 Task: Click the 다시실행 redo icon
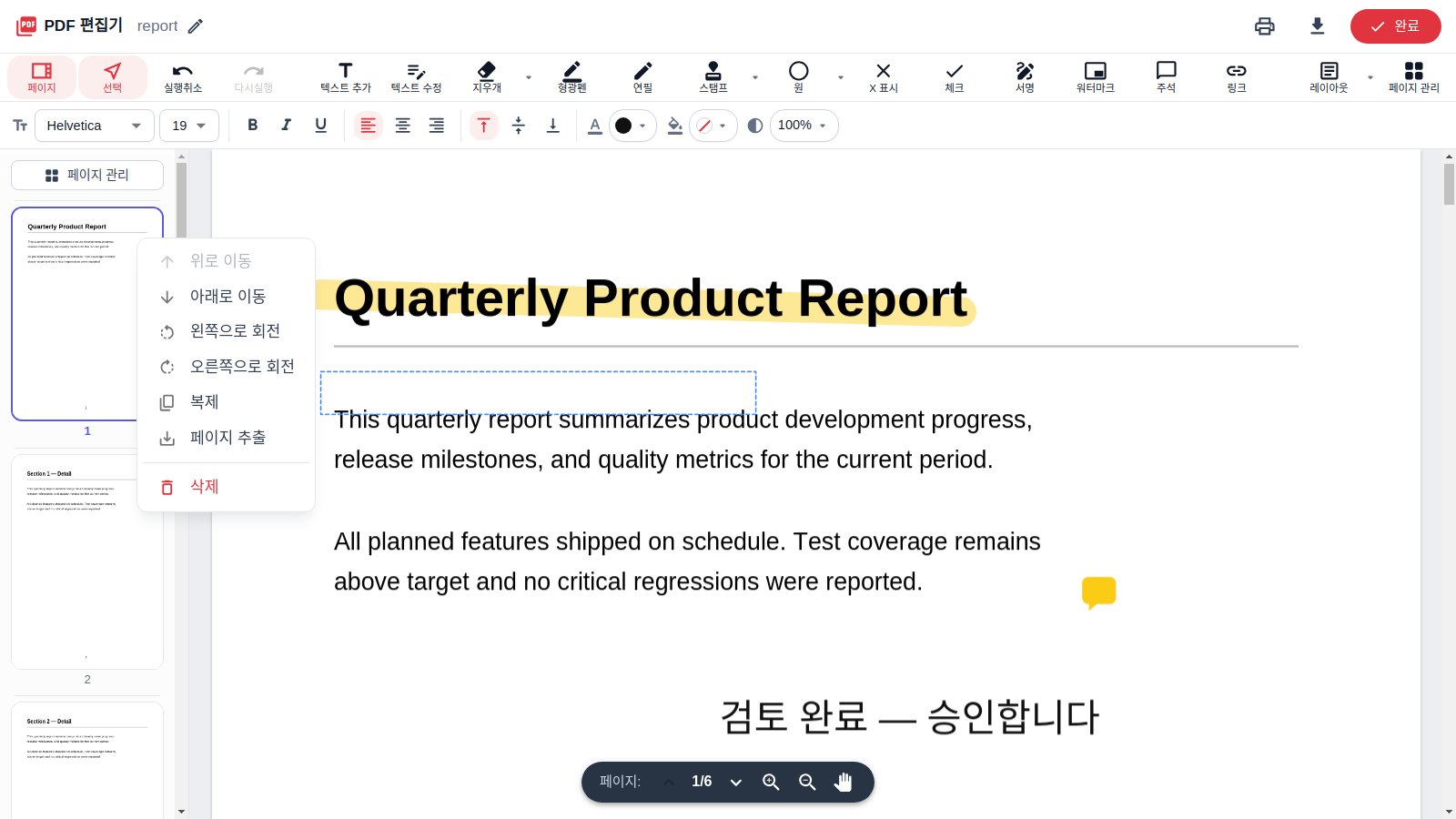[254, 77]
